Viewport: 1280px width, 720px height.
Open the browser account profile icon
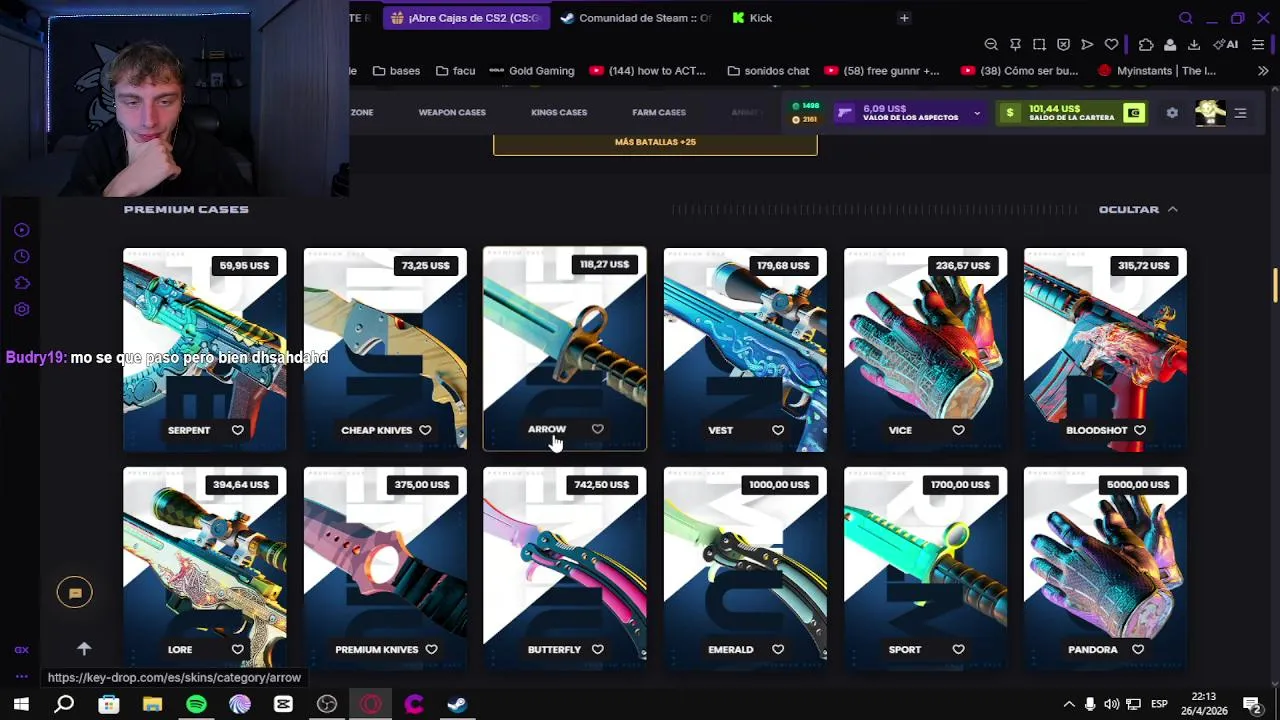pos(1170,45)
